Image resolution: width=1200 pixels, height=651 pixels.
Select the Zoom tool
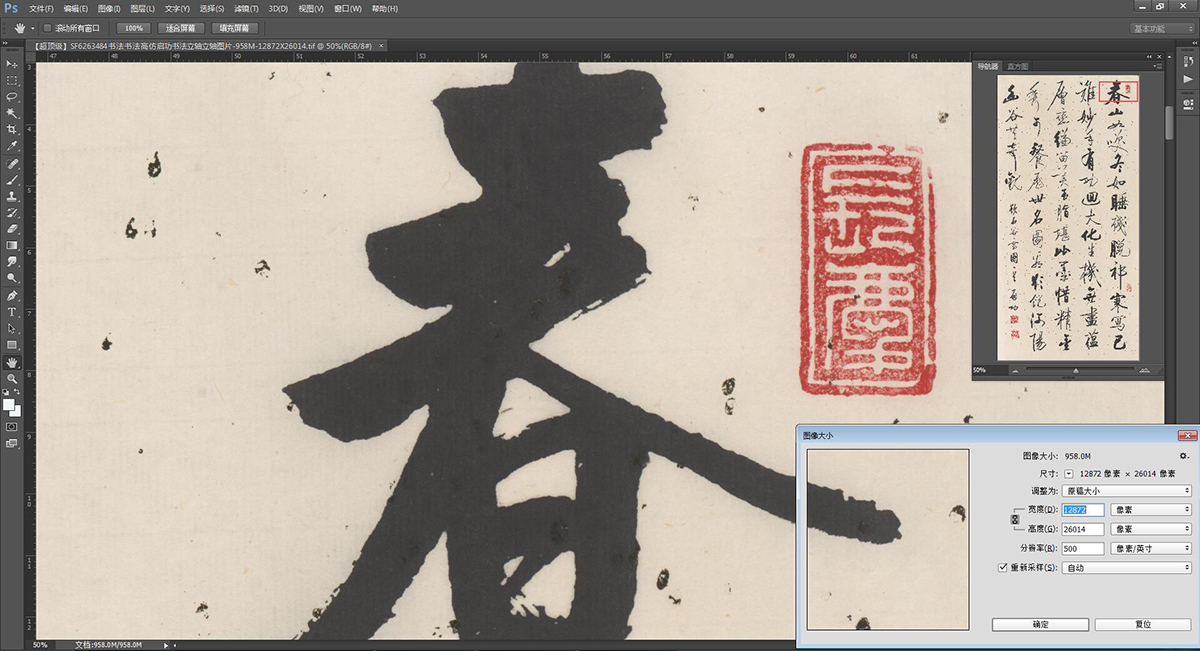pos(12,379)
